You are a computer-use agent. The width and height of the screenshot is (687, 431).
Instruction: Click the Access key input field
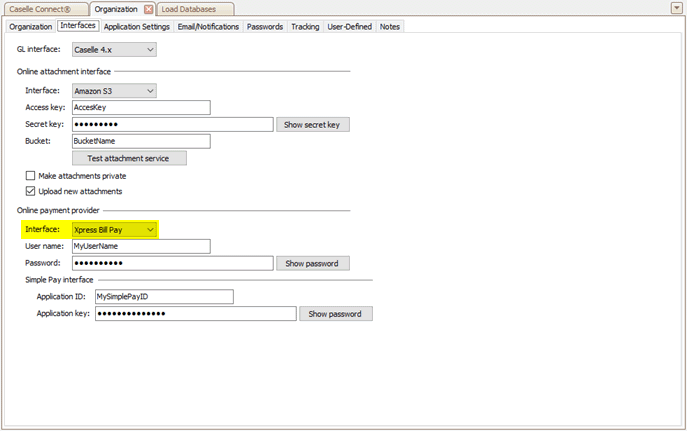[141, 107]
